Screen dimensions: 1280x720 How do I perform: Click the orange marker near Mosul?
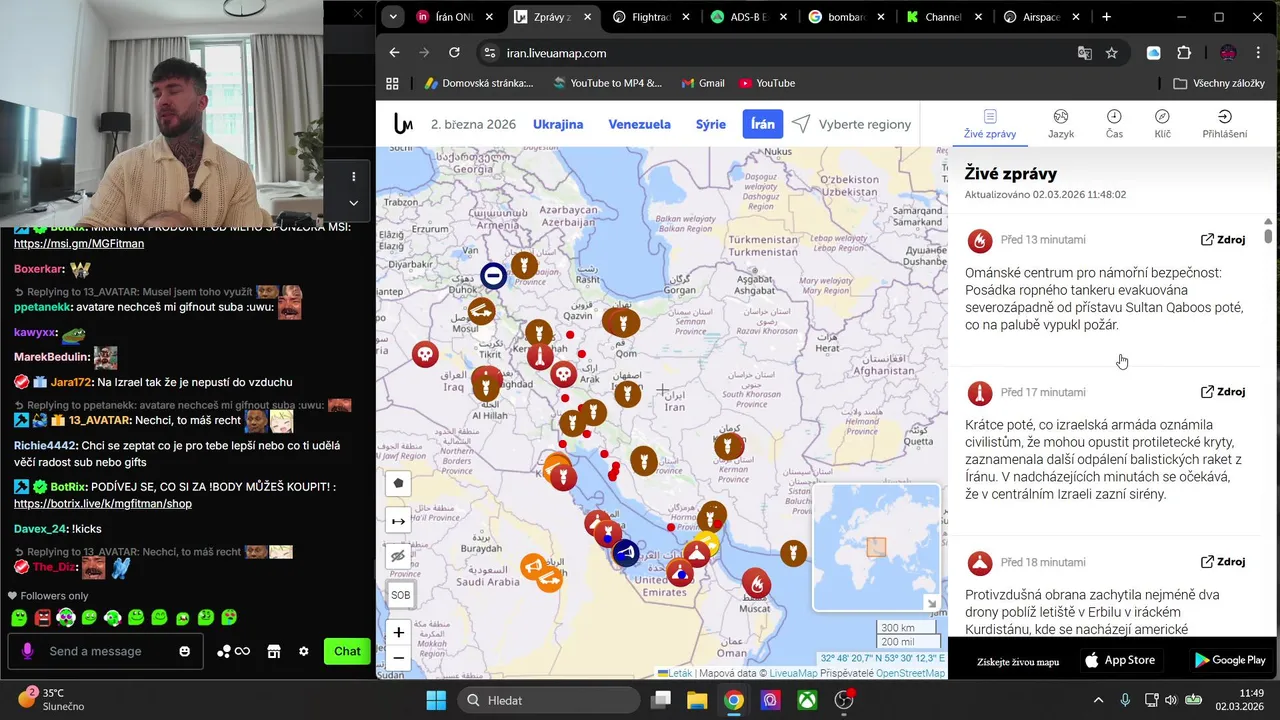click(x=481, y=311)
